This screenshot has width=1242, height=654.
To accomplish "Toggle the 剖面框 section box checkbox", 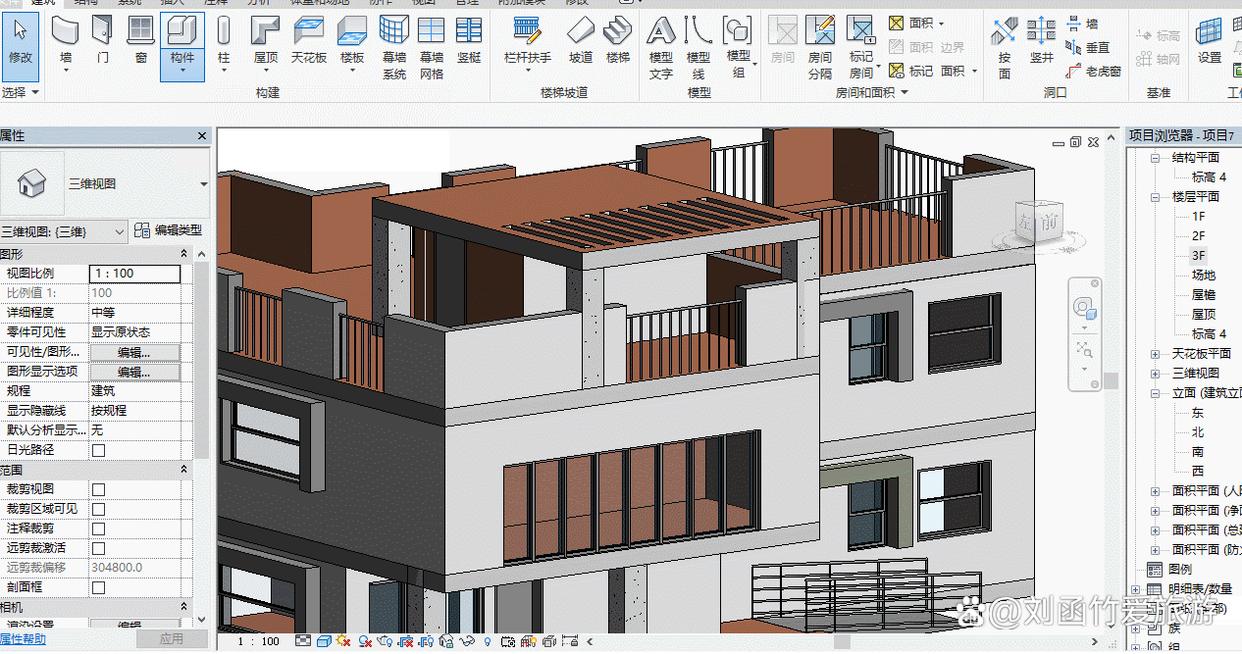I will point(98,587).
